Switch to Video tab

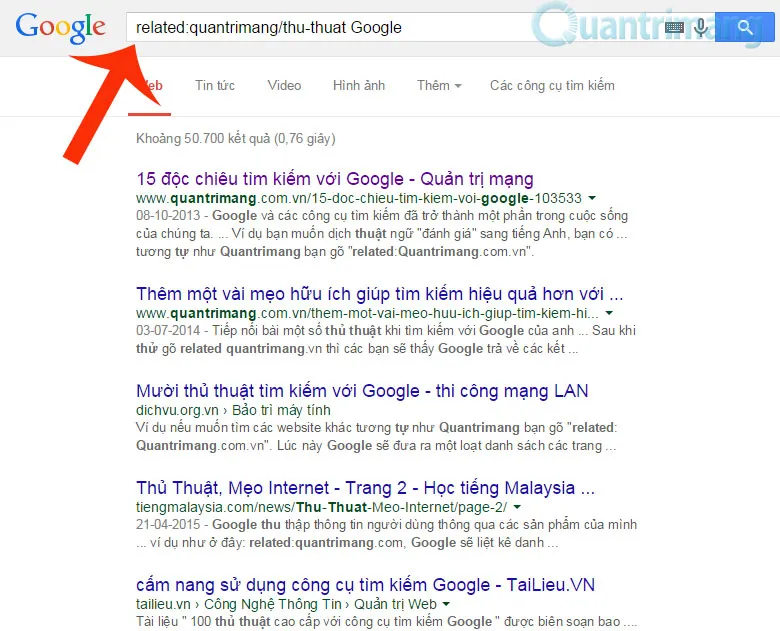tap(284, 86)
